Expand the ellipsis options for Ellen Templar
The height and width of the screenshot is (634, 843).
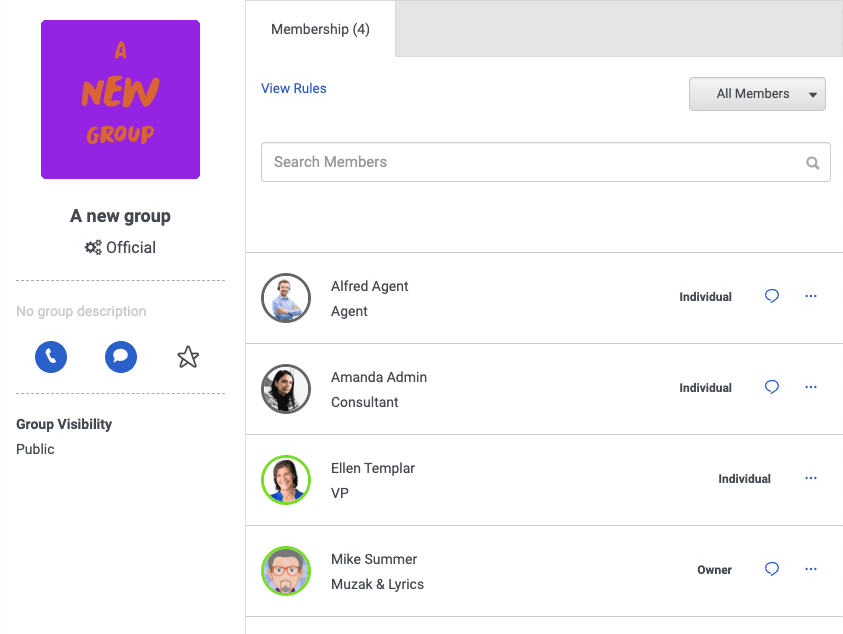tap(810, 478)
